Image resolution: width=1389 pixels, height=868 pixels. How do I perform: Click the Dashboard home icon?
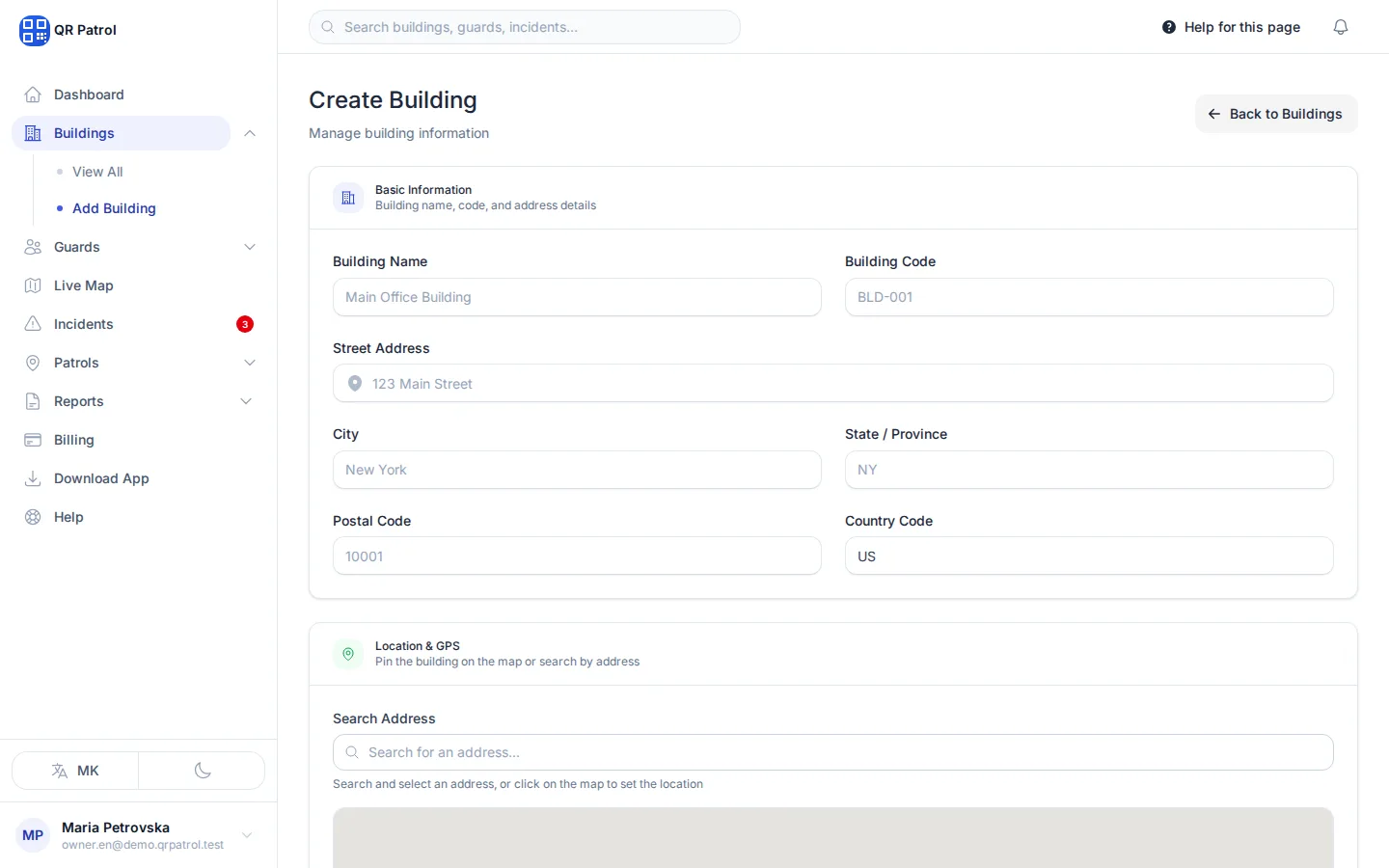pyautogui.click(x=33, y=95)
